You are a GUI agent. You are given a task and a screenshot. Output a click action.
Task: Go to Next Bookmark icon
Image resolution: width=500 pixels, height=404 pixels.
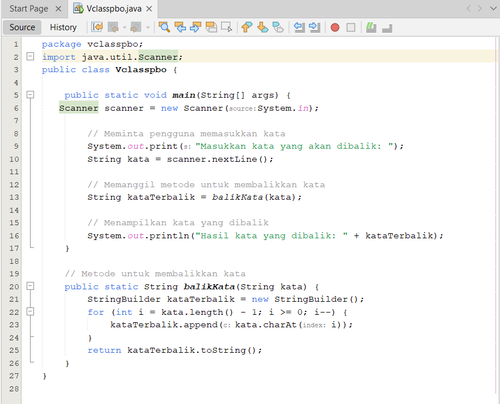pyautogui.click(x=263, y=27)
